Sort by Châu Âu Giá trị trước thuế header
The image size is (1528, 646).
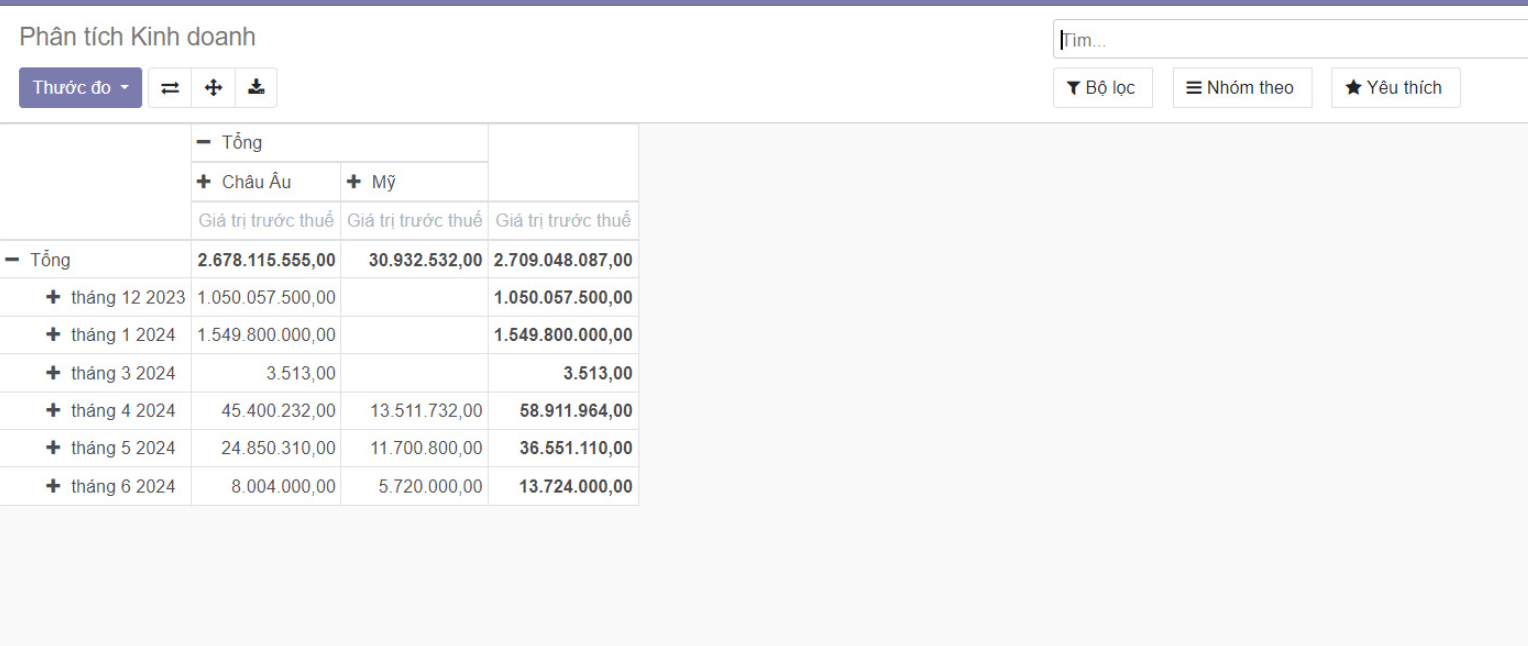[x=266, y=221]
